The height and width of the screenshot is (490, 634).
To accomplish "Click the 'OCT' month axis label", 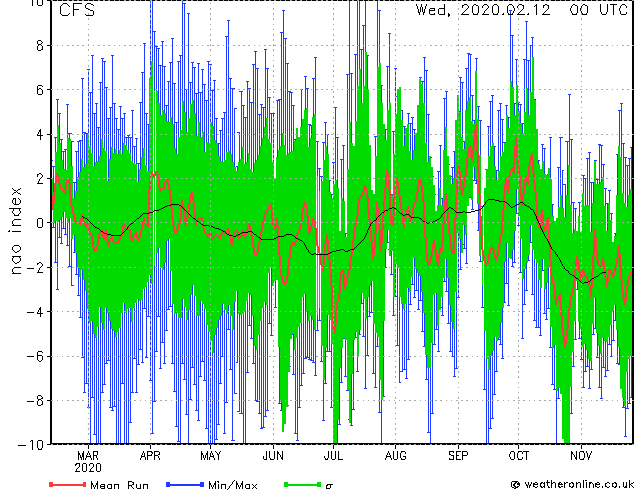I will 519,456.
